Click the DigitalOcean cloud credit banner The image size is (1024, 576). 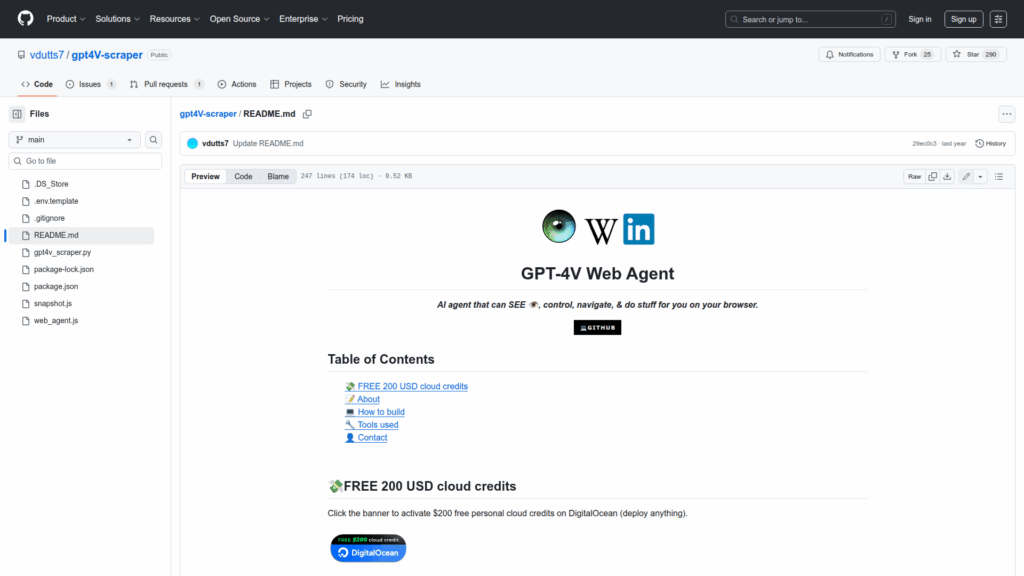pyautogui.click(x=368, y=548)
